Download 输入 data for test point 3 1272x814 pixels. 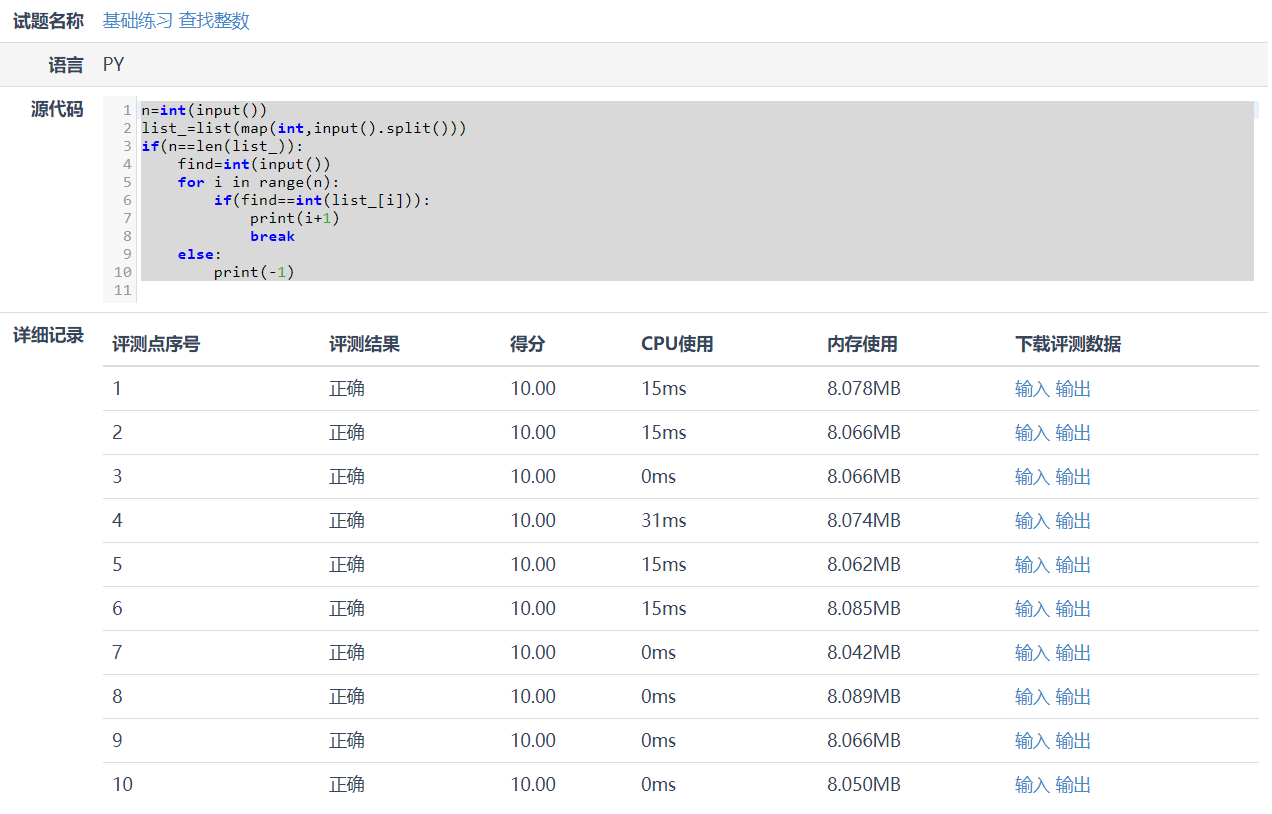pos(1032,477)
